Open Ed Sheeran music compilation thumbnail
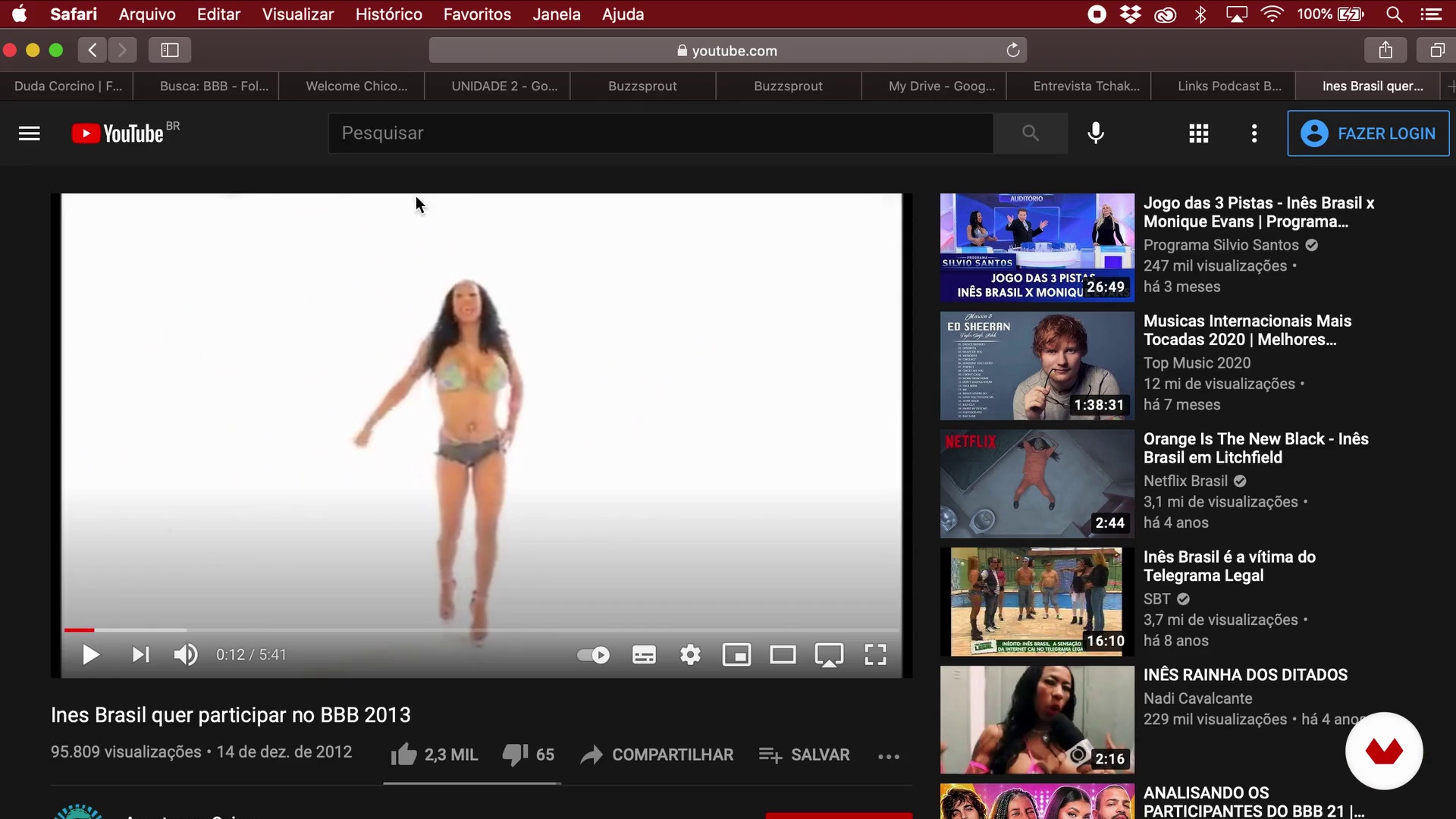Screen dimensions: 1456x819 click(1037, 366)
